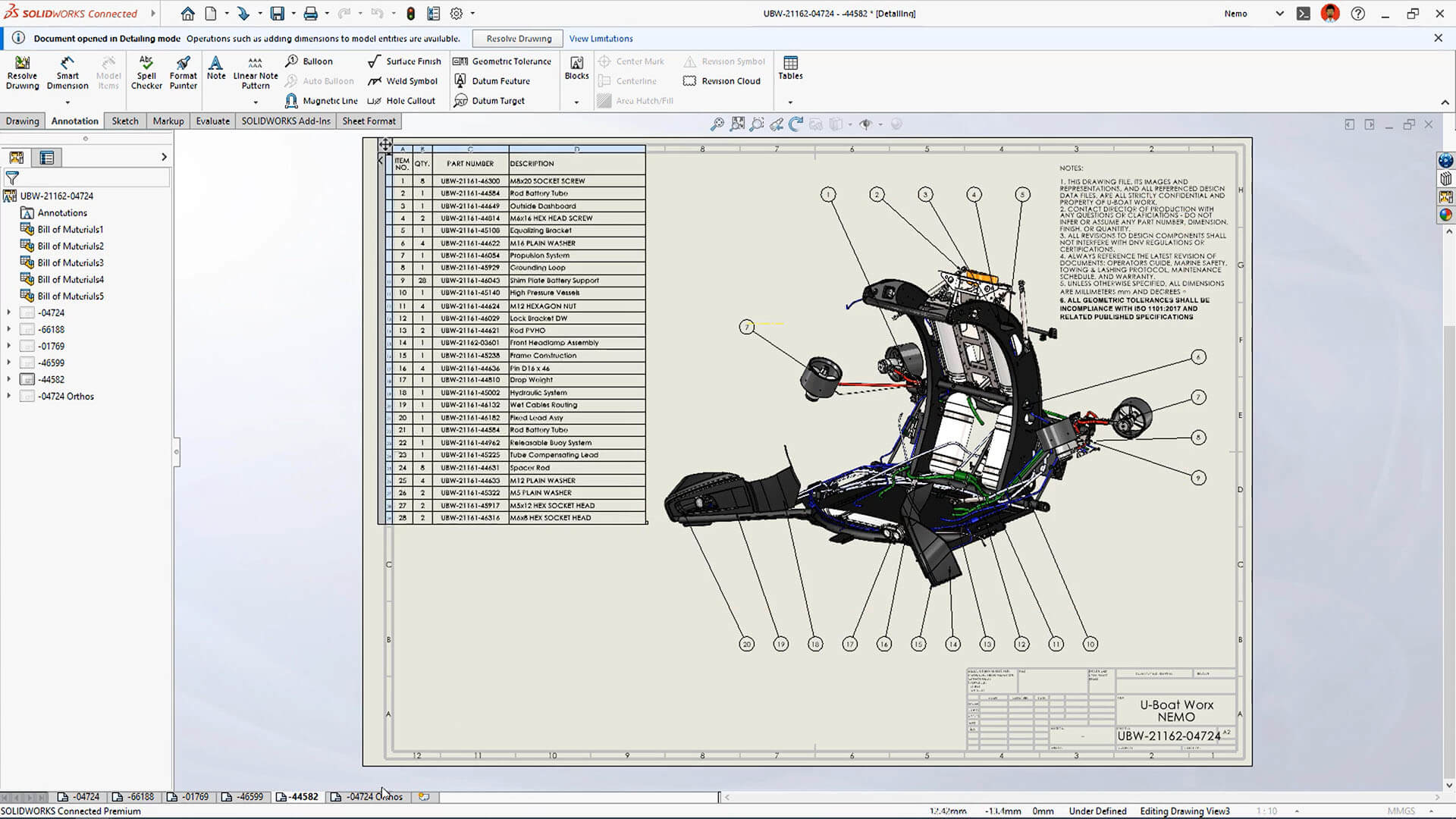
Task: Open the SOLIDWORKS Add-Ins tab
Action: point(286,121)
